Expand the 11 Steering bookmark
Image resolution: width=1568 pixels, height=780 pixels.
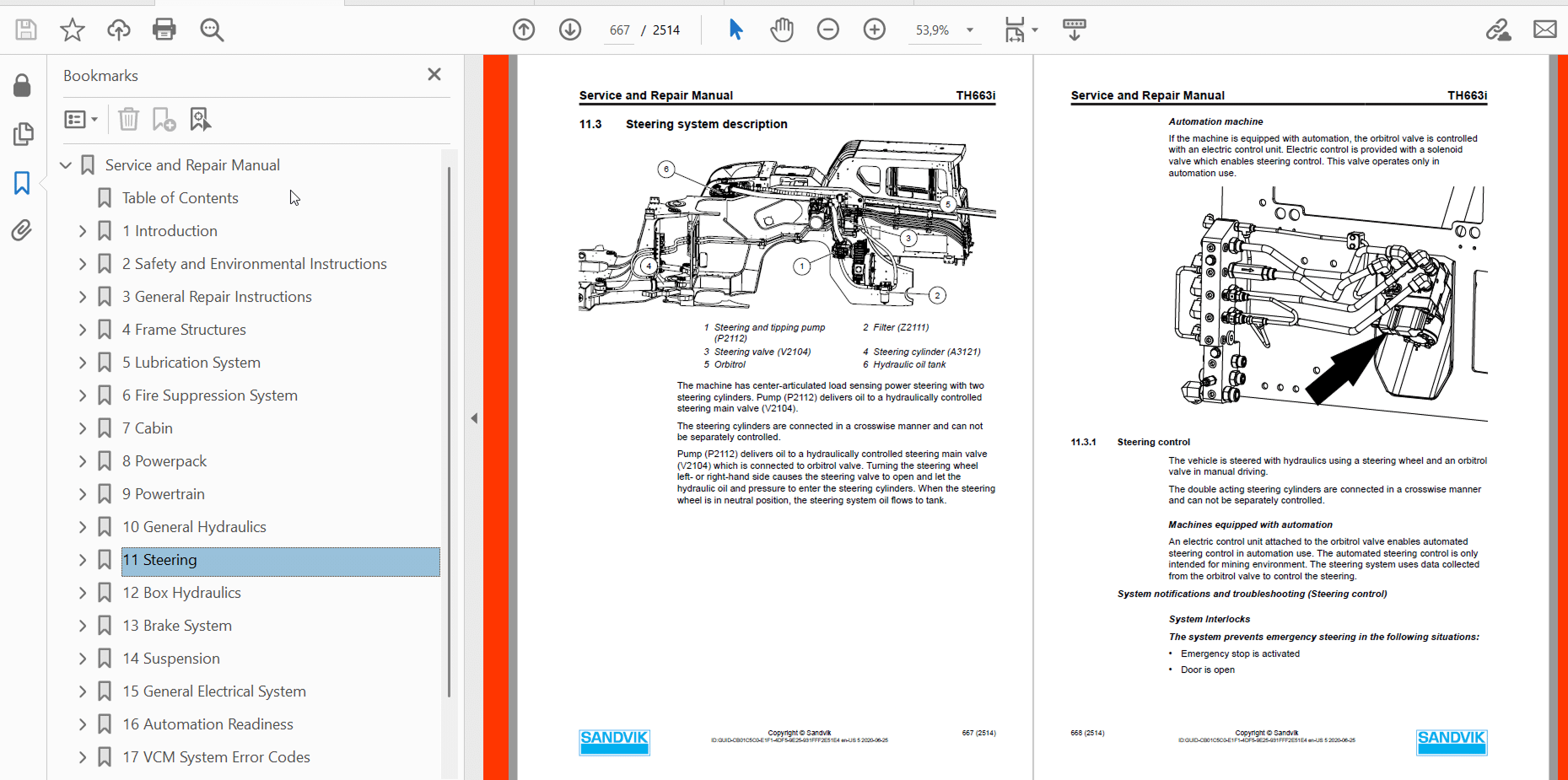pyautogui.click(x=83, y=560)
